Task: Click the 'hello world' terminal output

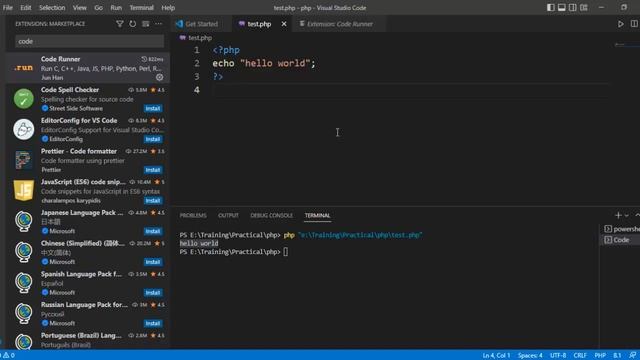Action: click(x=199, y=243)
